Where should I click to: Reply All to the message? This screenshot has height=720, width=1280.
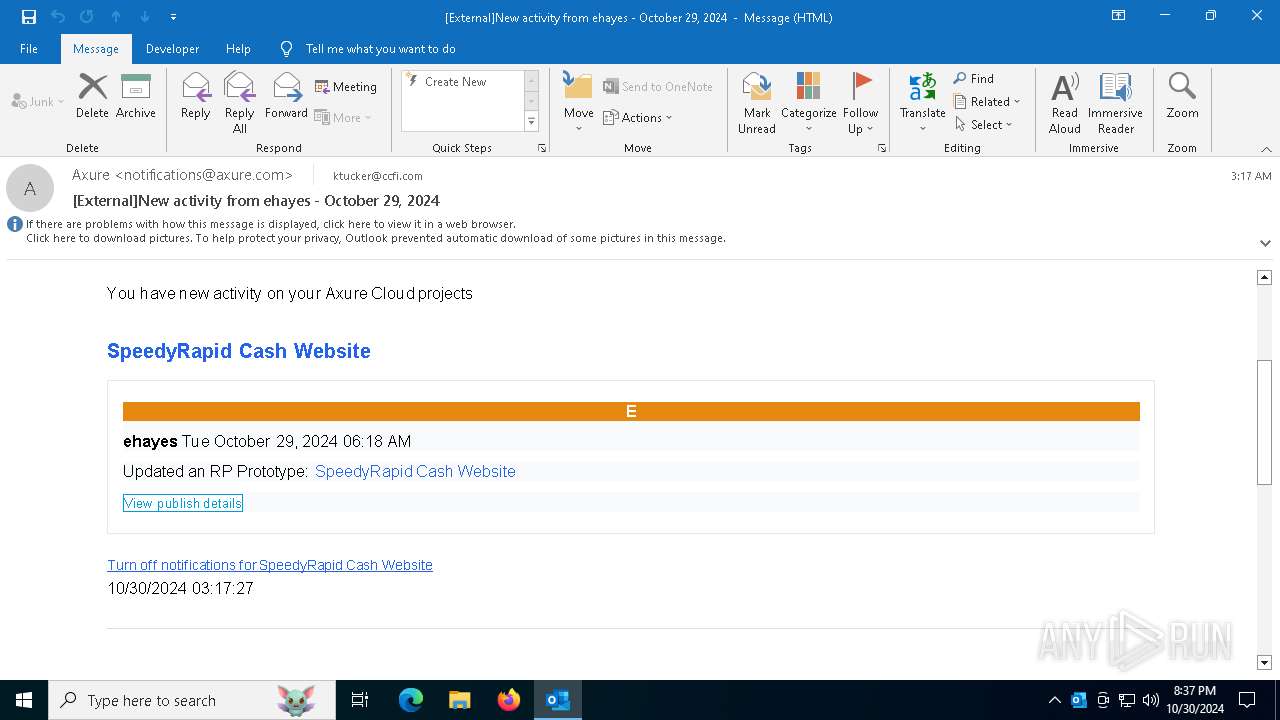[x=240, y=102]
